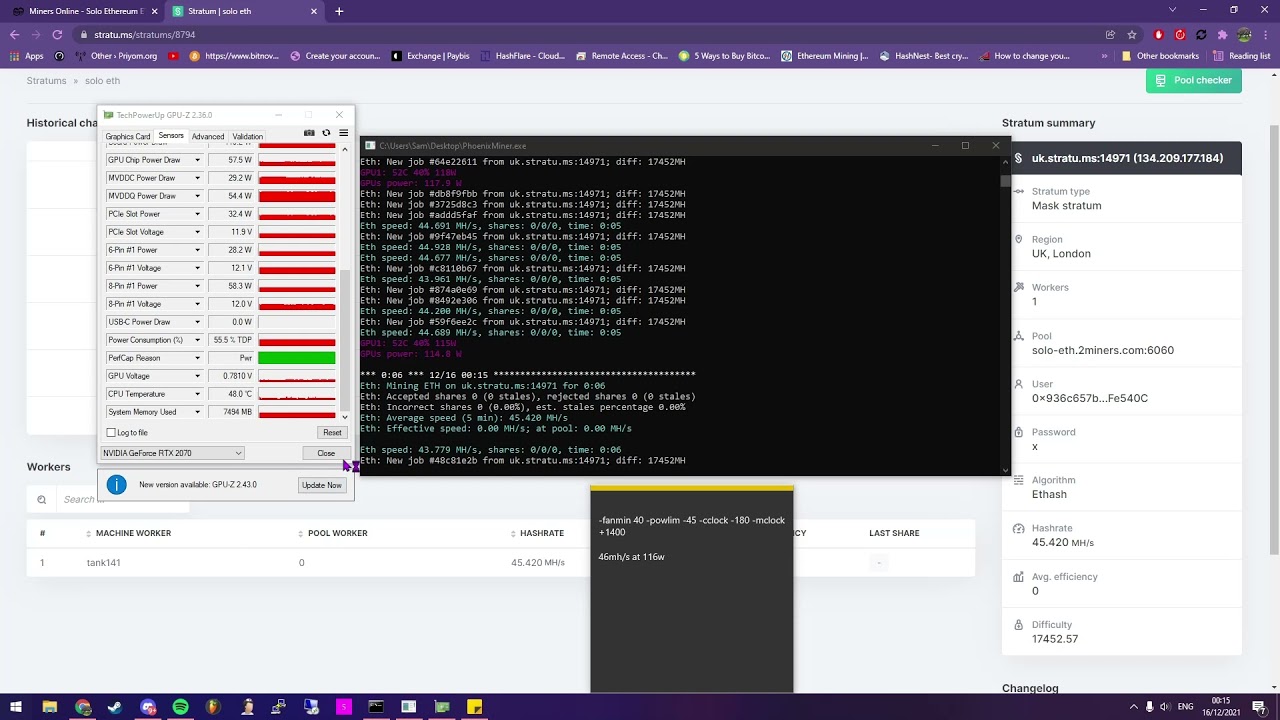
Task: Click the blue info icon about the new GPU-Z version
Action: tap(117, 485)
